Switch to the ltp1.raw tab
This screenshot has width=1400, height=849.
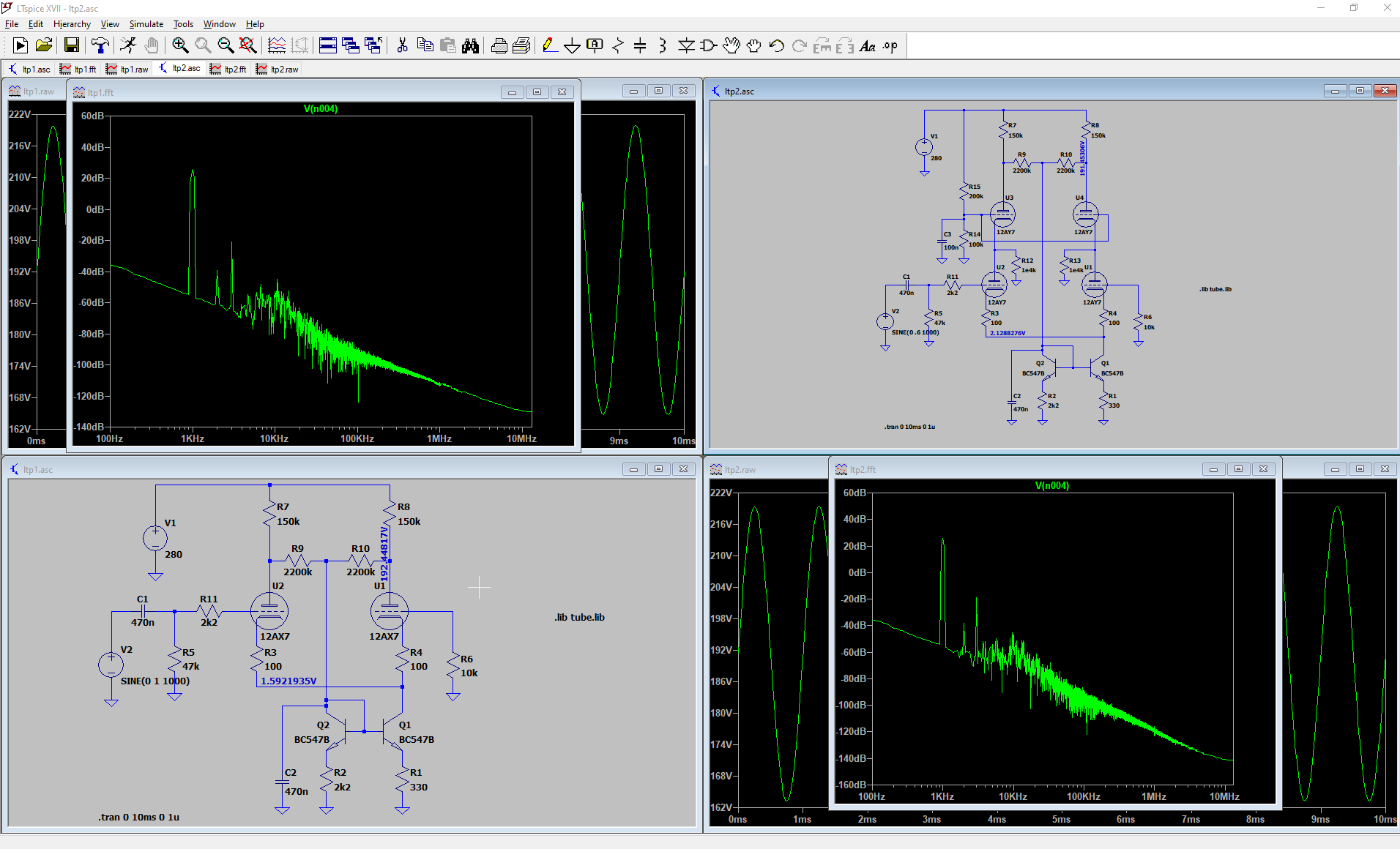(x=127, y=69)
